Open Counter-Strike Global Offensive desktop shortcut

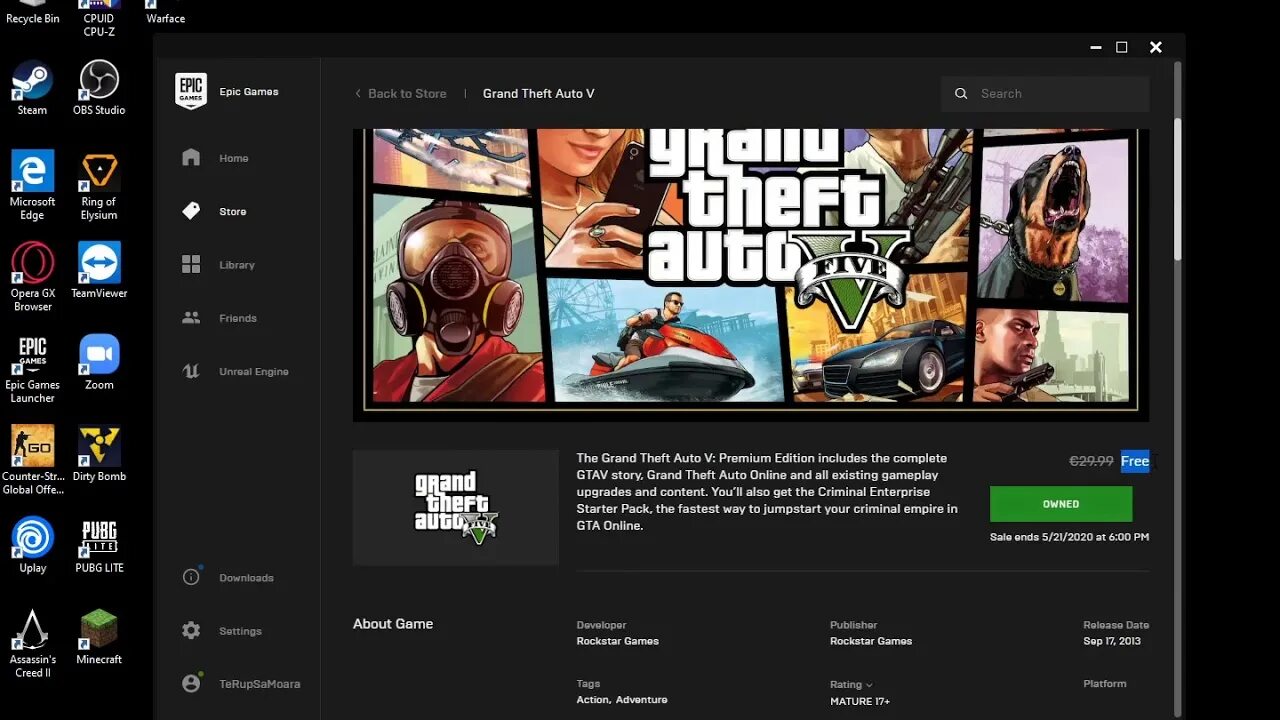click(32, 460)
